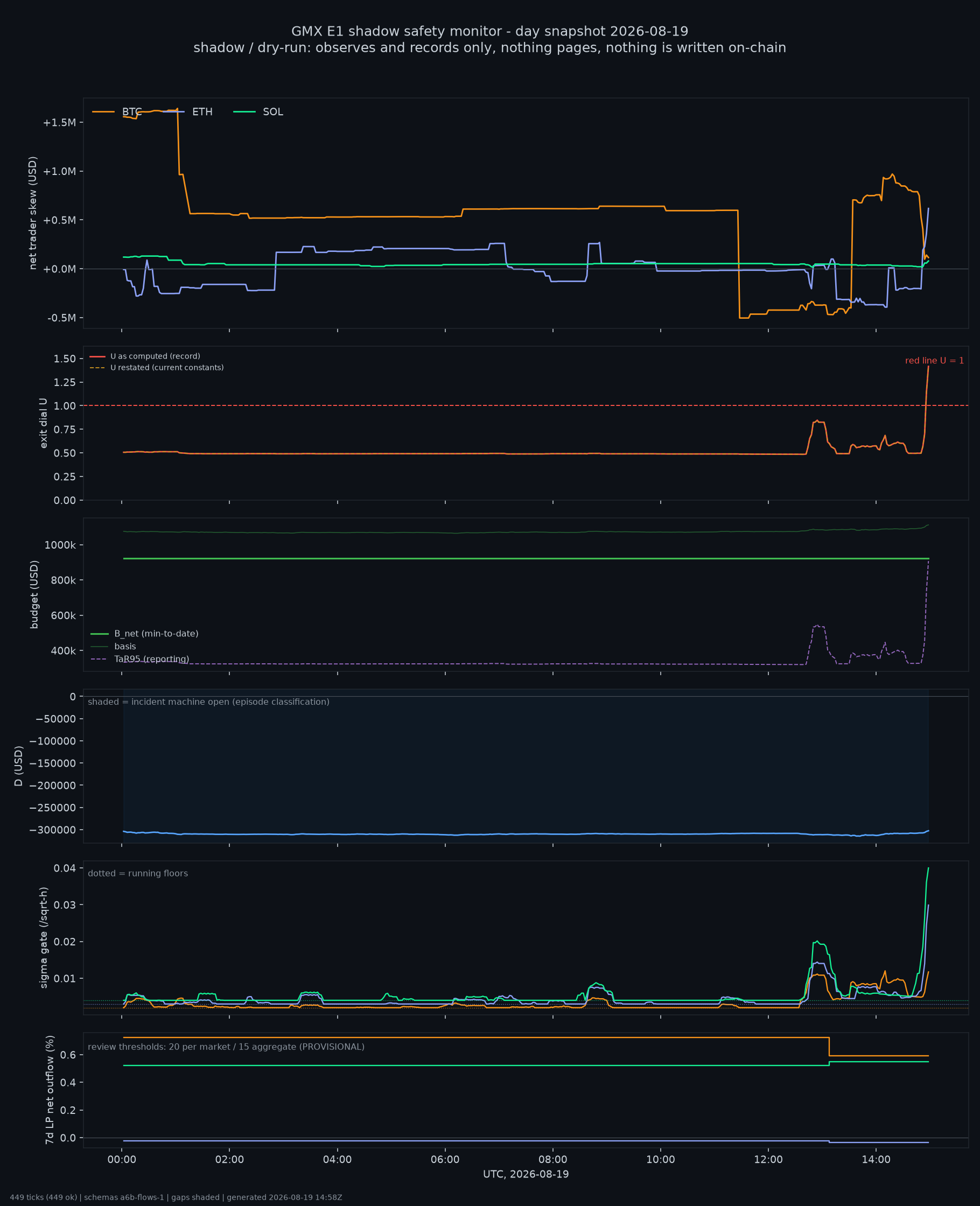This screenshot has height=1206, width=980.
Task: Select the '0.25' exit dial tick
Action: coord(65,477)
